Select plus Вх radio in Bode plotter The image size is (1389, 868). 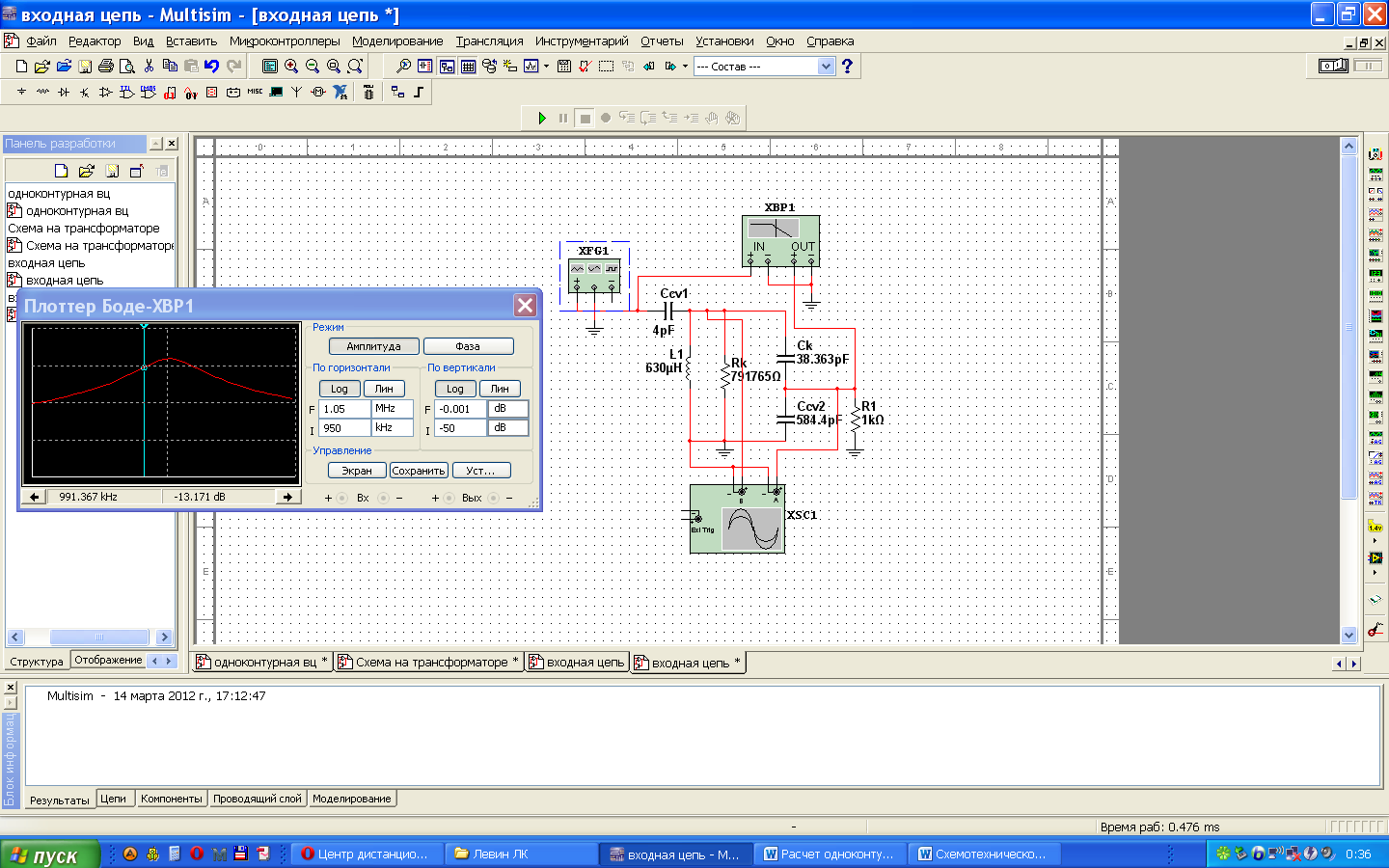tap(342, 499)
